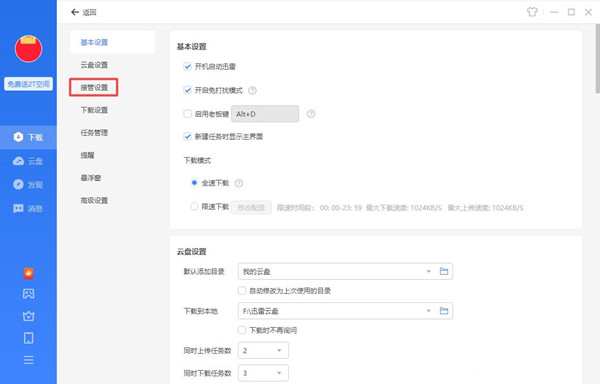Image resolution: width=600 pixels, height=384 pixels.
Task: Select the 下载设置 settings tab
Action: [94, 110]
